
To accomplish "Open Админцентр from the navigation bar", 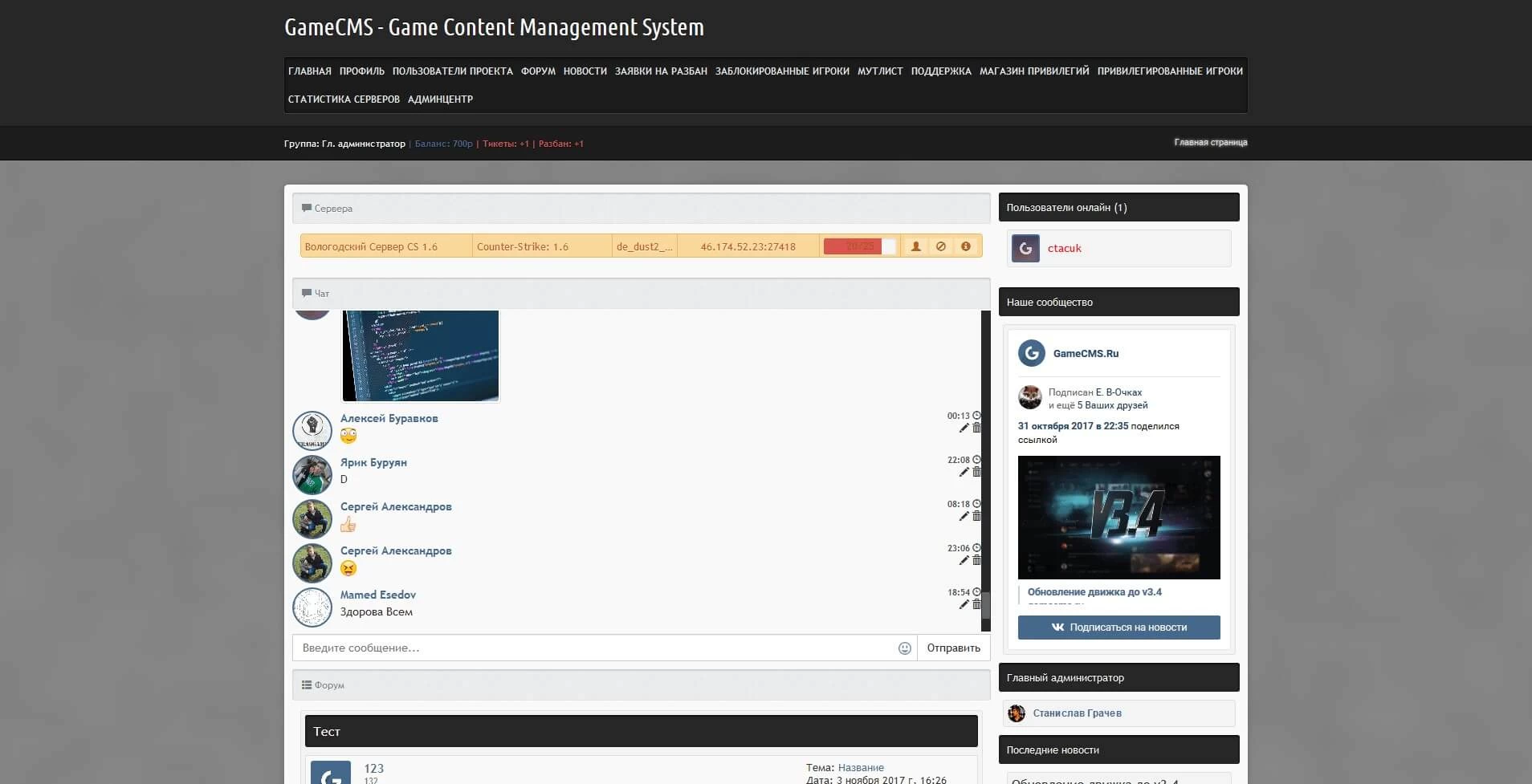I will (x=440, y=100).
